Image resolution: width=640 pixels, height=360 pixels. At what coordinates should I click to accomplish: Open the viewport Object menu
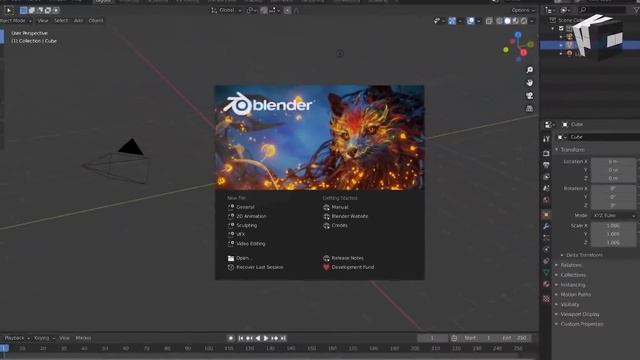tap(96, 20)
